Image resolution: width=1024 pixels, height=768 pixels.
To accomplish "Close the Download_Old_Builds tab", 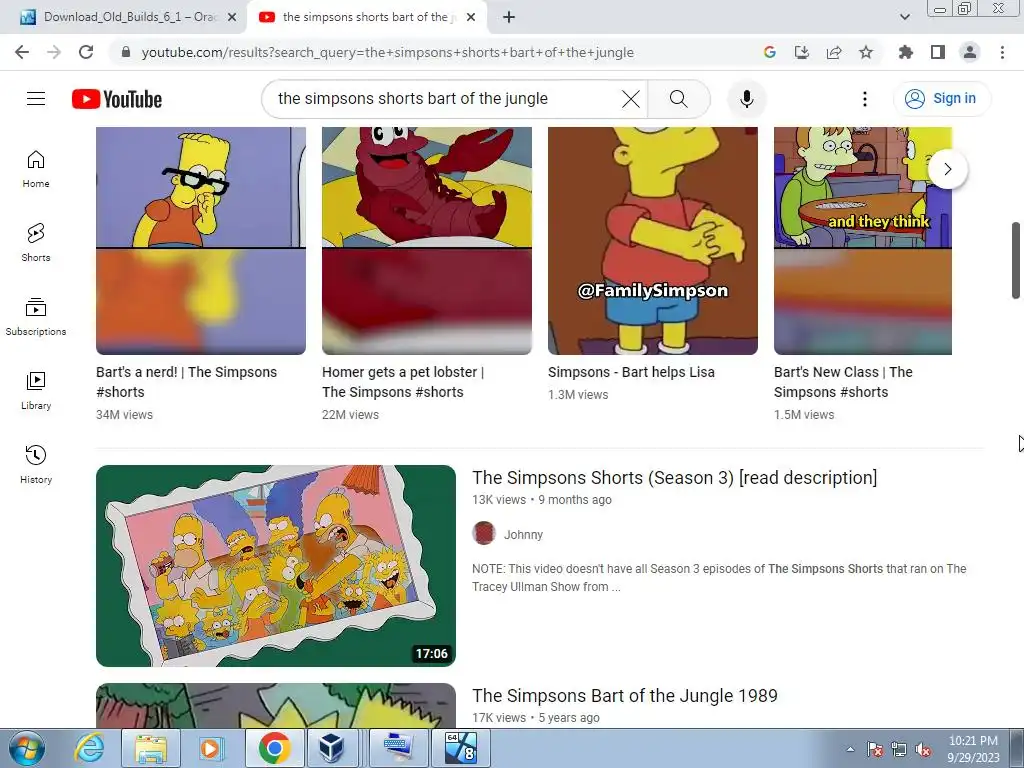I will pyautogui.click(x=232, y=18).
